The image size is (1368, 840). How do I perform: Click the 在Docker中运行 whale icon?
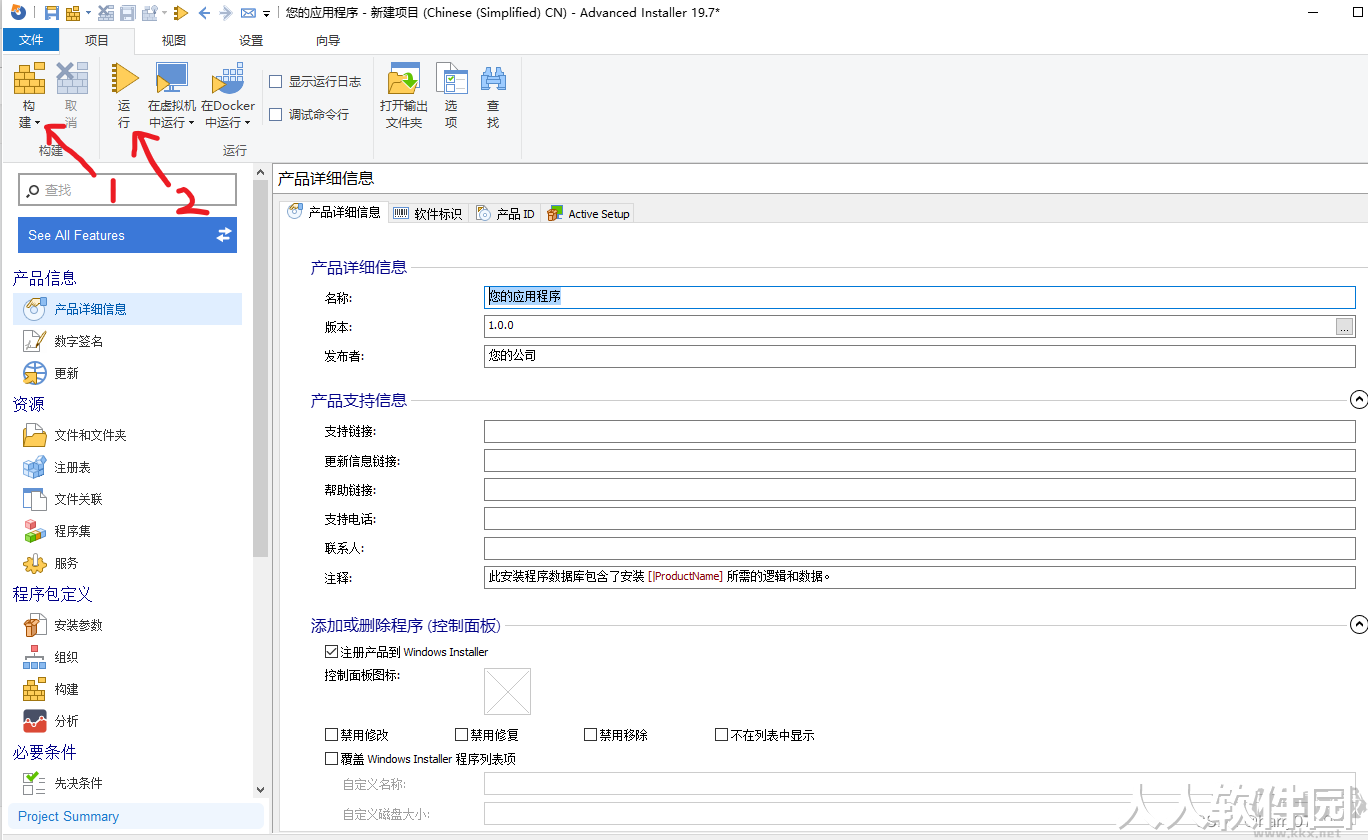tap(228, 79)
